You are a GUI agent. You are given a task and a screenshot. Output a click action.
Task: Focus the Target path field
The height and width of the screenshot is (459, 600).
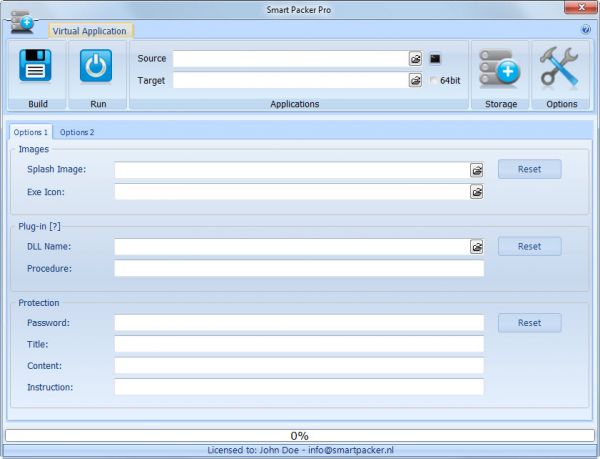click(x=291, y=80)
